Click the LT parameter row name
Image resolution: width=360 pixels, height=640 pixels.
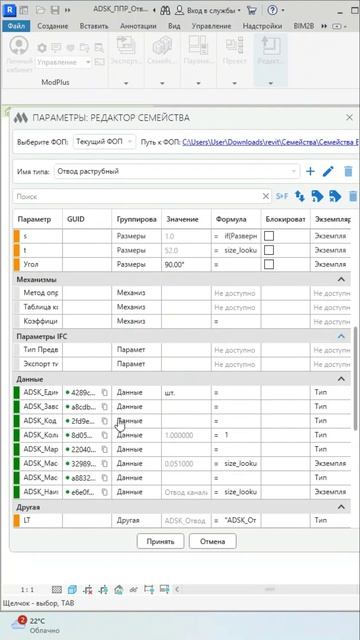[x=27, y=520]
